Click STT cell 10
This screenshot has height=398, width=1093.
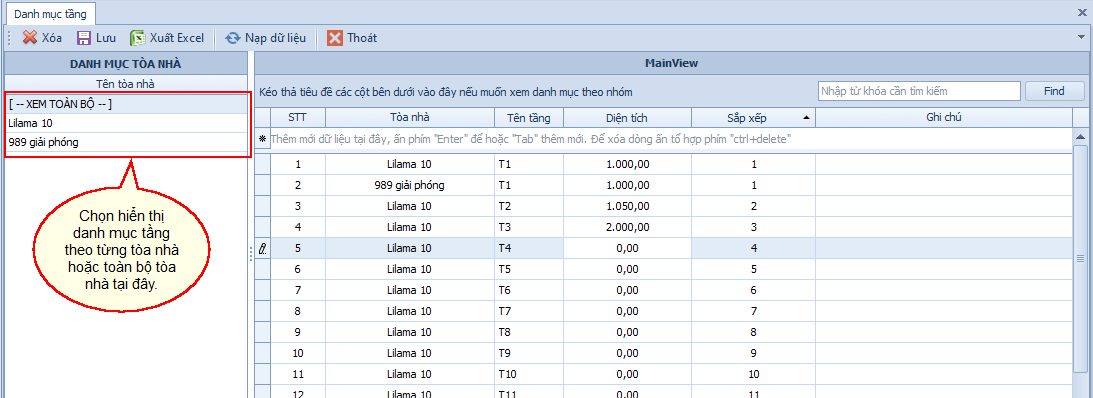pyautogui.click(x=298, y=353)
